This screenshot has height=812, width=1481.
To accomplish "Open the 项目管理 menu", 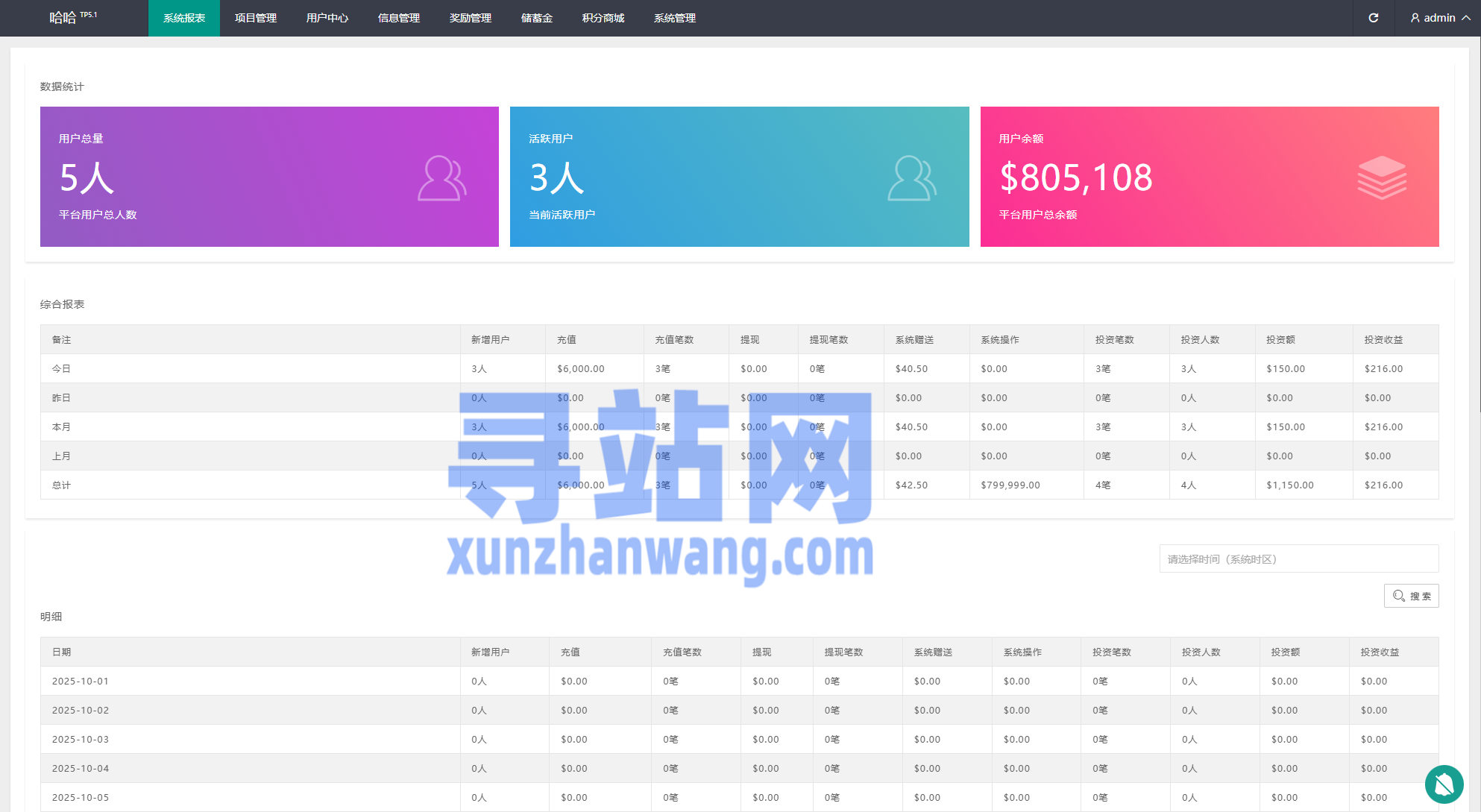I will click(256, 18).
